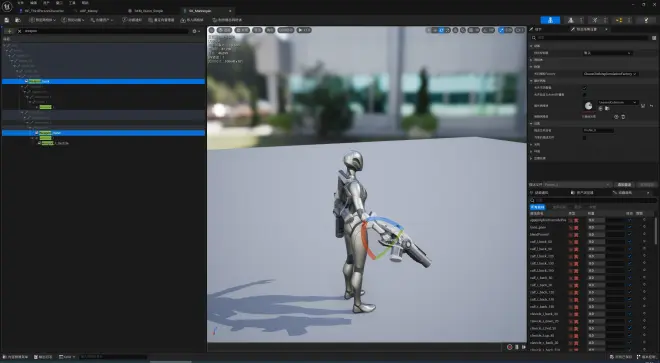Save the asset with the toolbar save icon
Viewport: 660px width, 363px height.
pos(7,20)
